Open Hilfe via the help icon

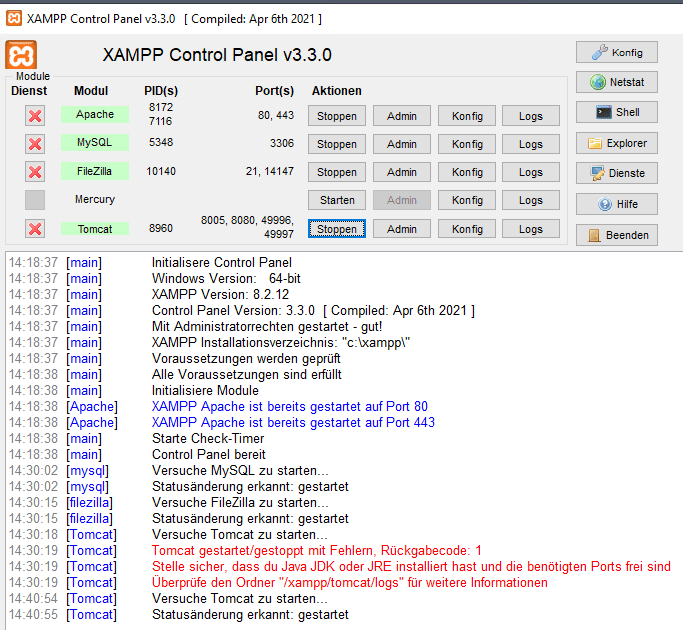617,204
